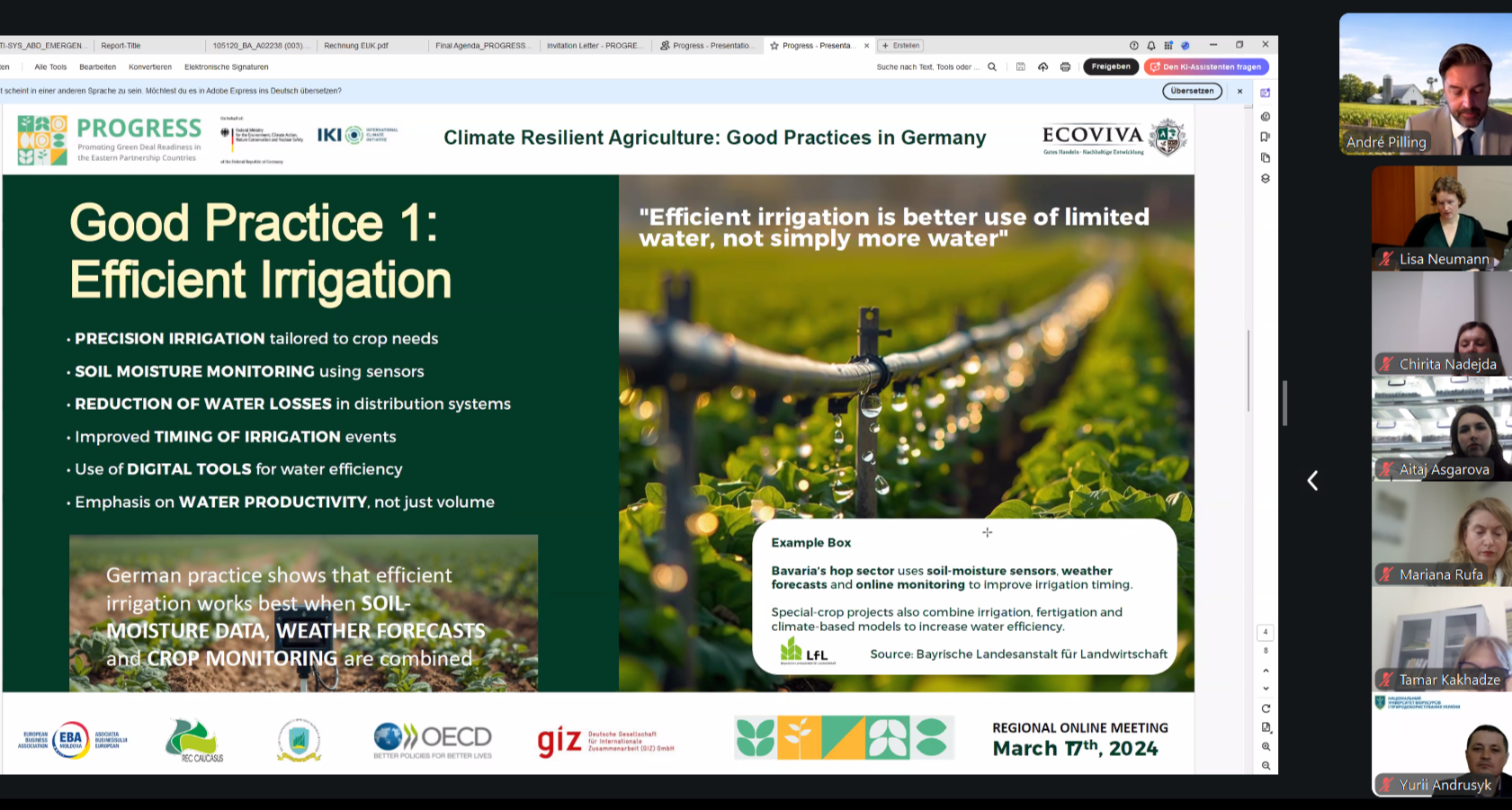Open the bookmarks panel icon
The width and height of the screenshot is (1512, 810).
[1266, 135]
